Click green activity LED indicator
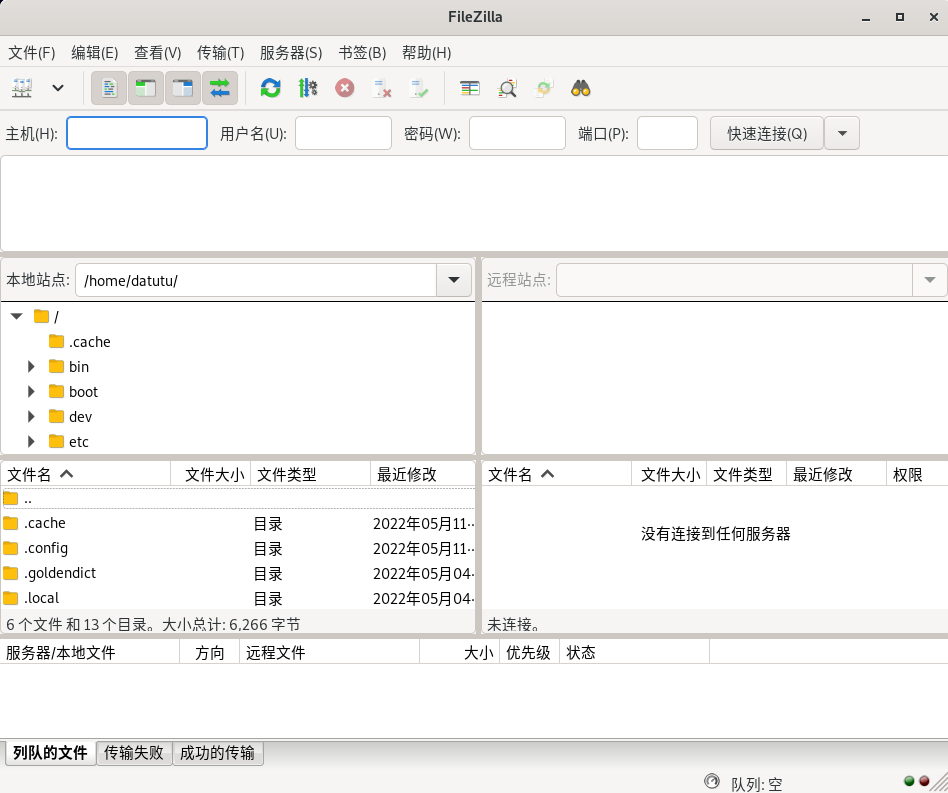 point(909,781)
